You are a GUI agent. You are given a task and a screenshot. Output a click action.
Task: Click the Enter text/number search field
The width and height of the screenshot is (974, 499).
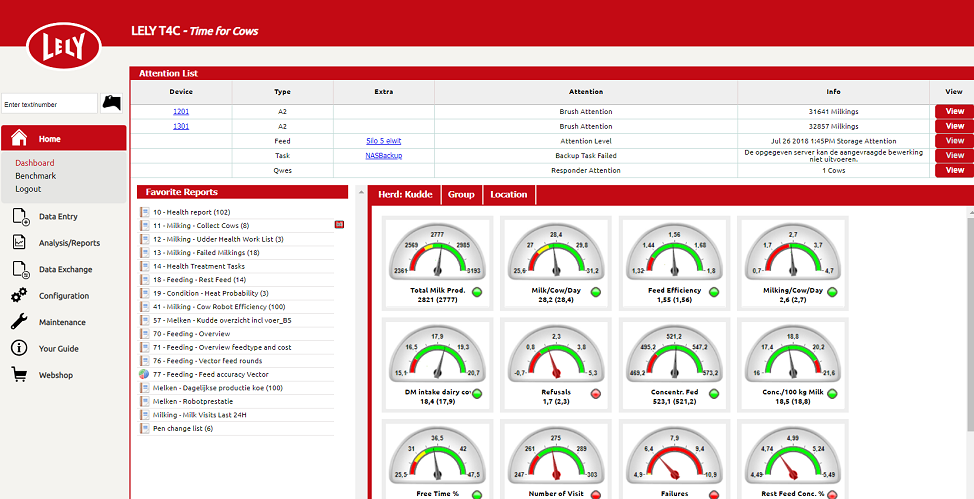pos(50,104)
